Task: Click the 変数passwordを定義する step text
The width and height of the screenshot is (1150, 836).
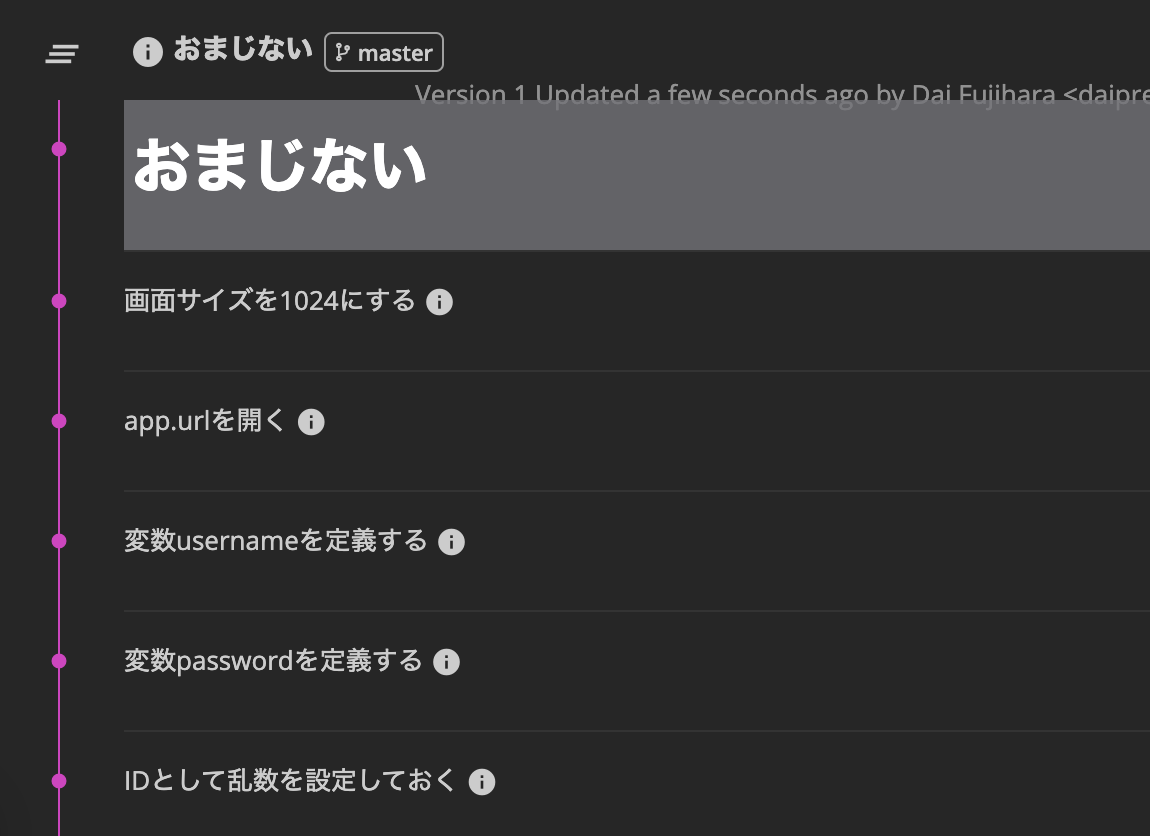Action: point(273,661)
